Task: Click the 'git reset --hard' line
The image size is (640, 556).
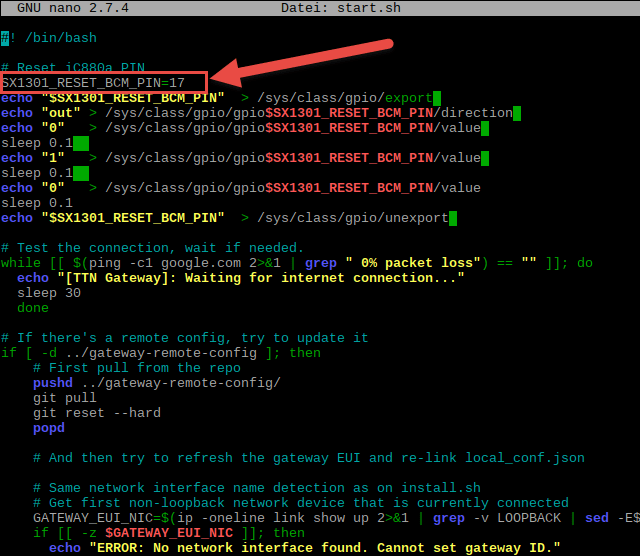Action: (96, 413)
